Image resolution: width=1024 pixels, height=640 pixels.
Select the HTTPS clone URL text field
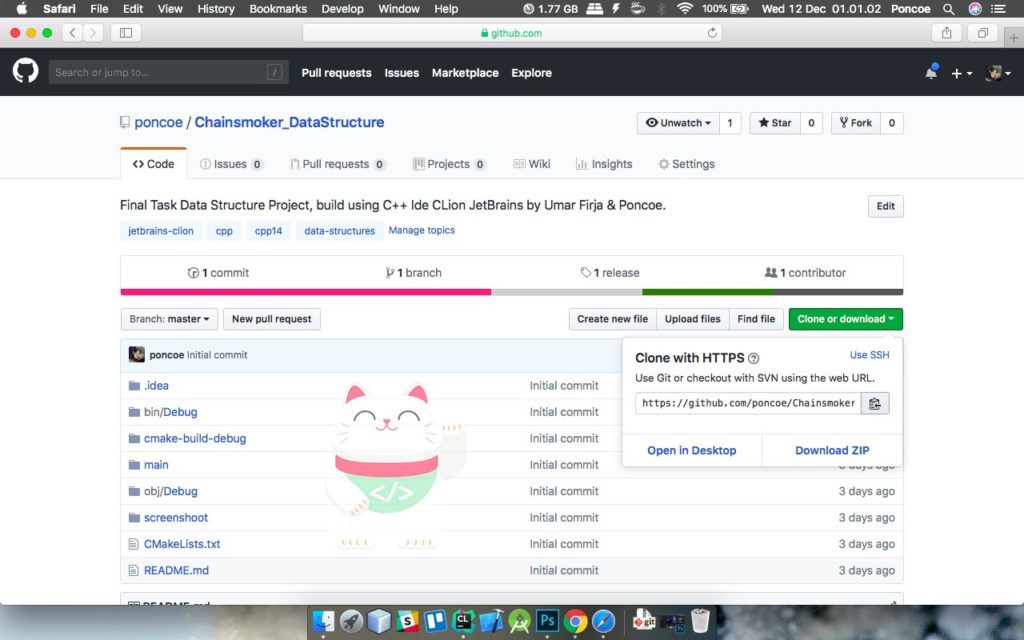pyautogui.click(x=748, y=404)
